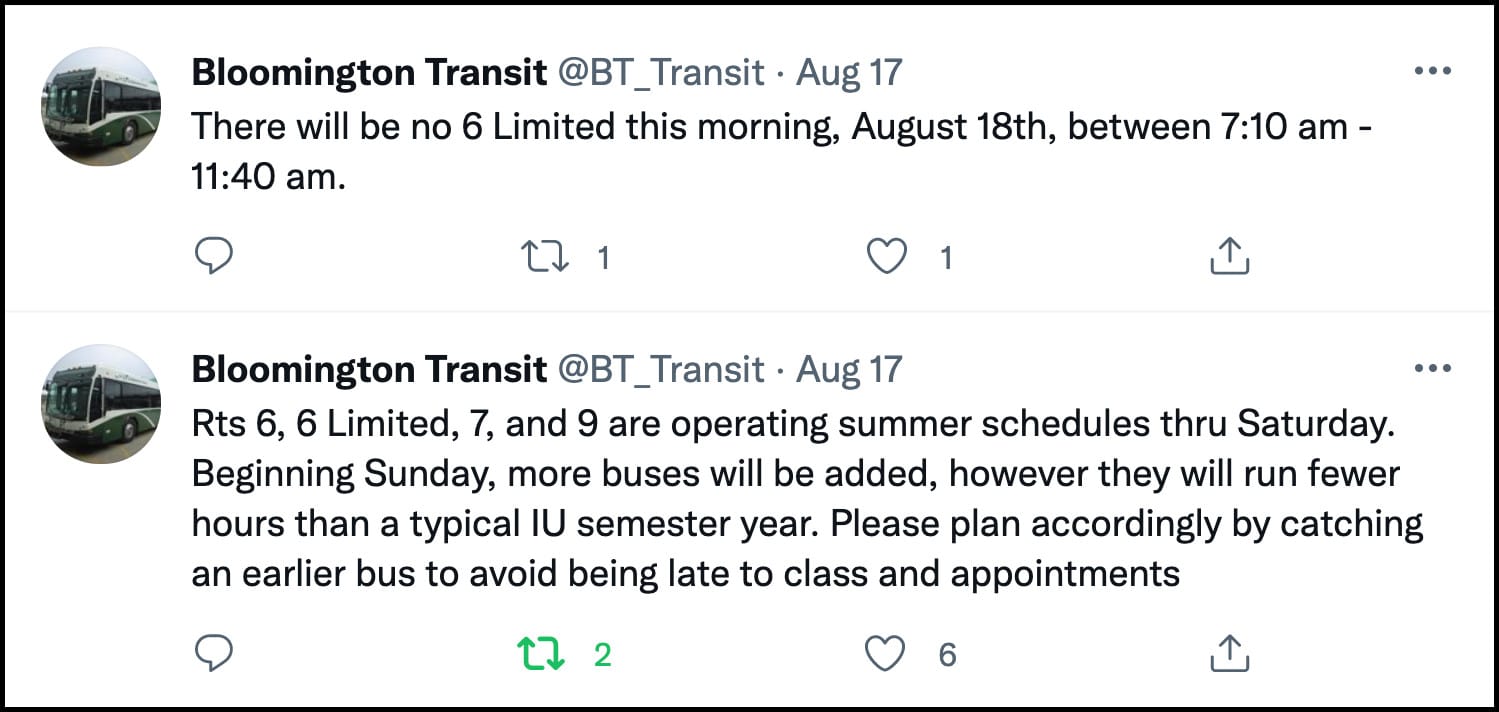Open Aug 17 timestamp of first tweet
Viewport: 1499px width, 712px height.
click(849, 73)
